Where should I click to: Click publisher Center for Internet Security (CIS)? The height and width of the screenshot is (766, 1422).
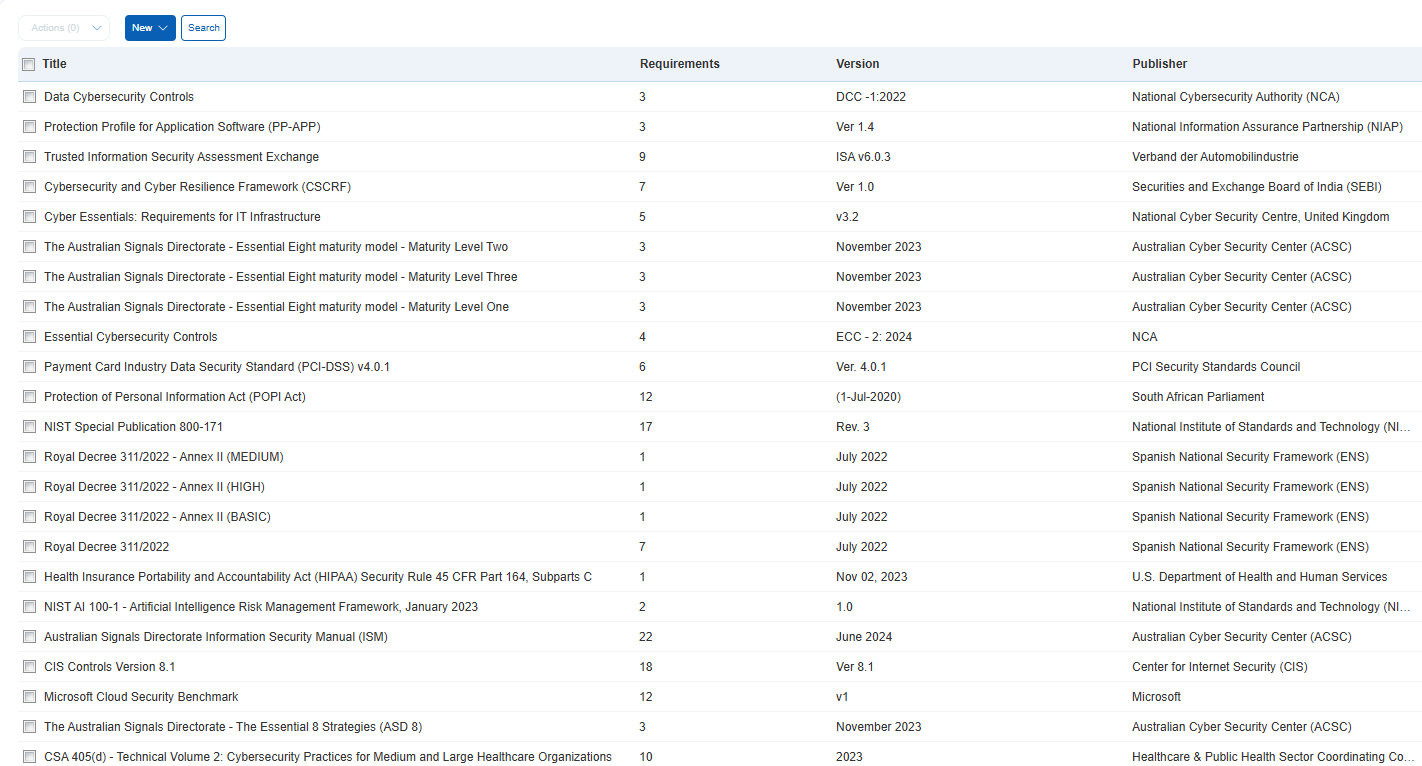(x=1220, y=667)
